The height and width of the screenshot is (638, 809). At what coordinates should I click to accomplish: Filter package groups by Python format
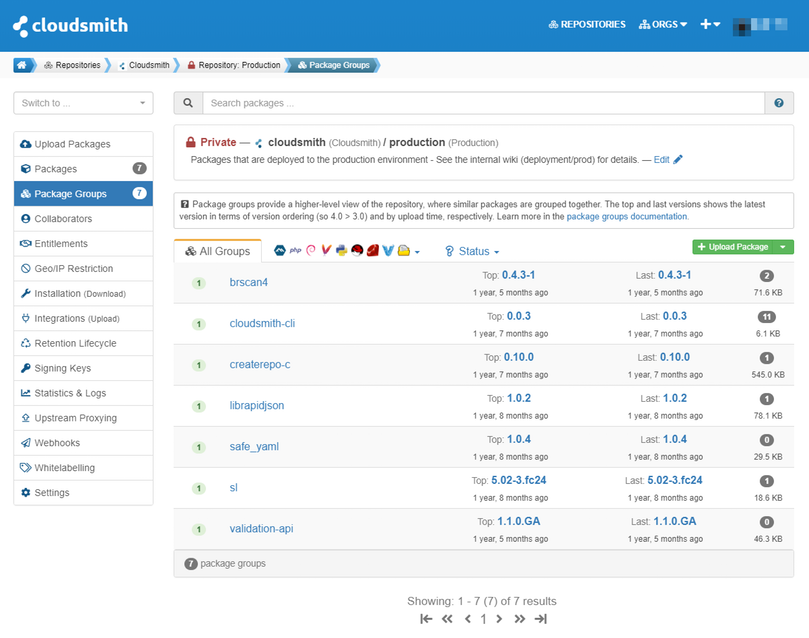[340, 250]
